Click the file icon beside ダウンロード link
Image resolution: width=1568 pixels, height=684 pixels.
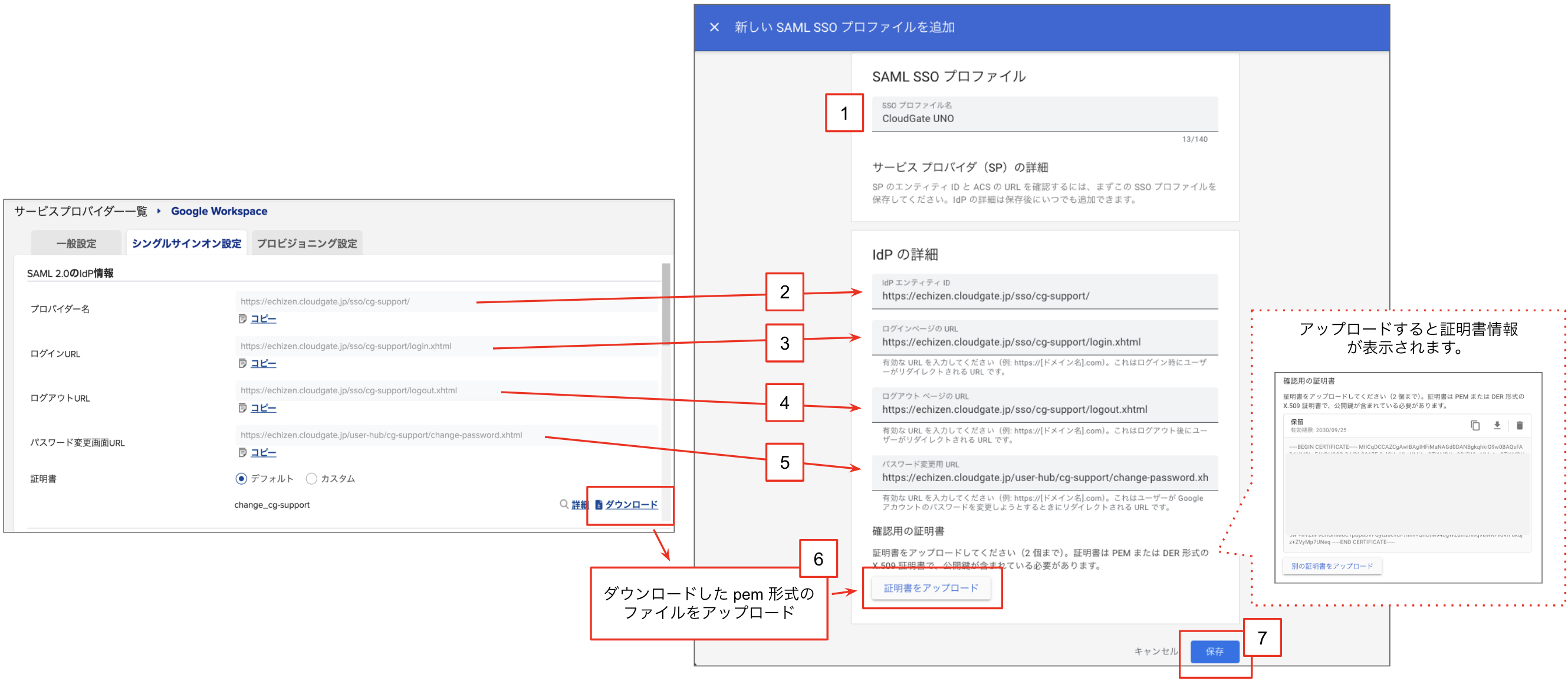(x=599, y=505)
